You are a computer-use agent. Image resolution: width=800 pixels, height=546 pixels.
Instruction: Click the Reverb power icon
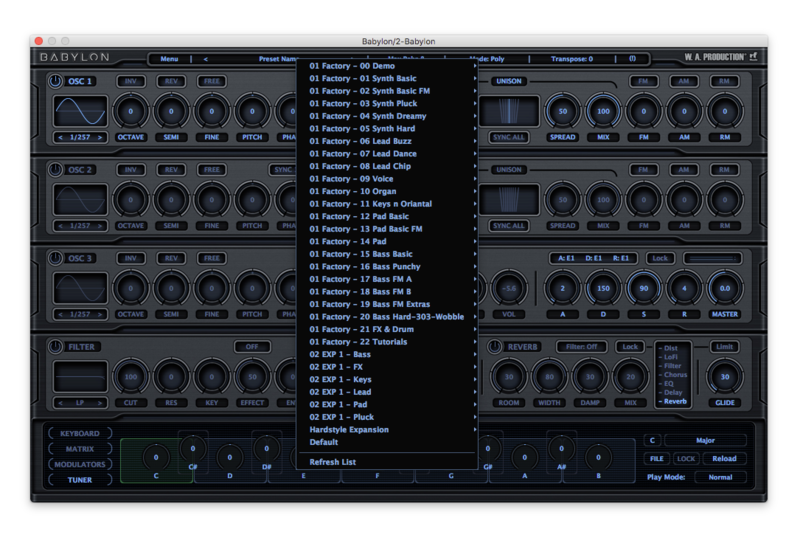tap(495, 347)
